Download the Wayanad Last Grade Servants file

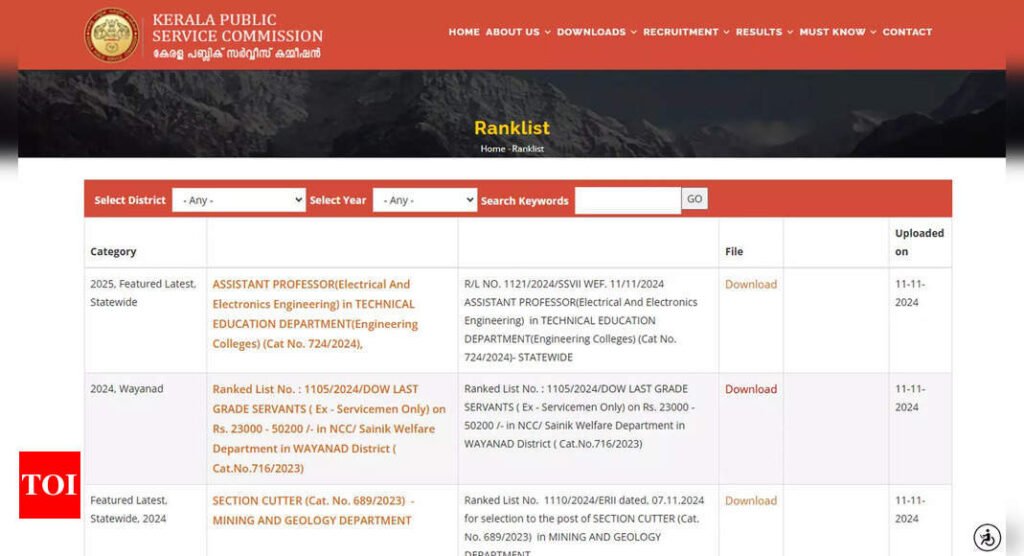(750, 389)
